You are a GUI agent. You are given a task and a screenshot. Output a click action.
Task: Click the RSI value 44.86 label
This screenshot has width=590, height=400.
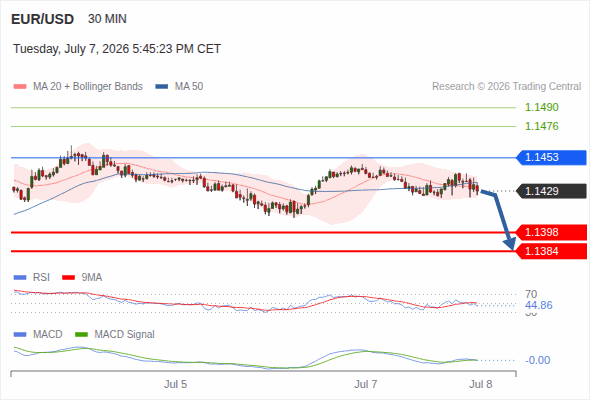(x=539, y=305)
